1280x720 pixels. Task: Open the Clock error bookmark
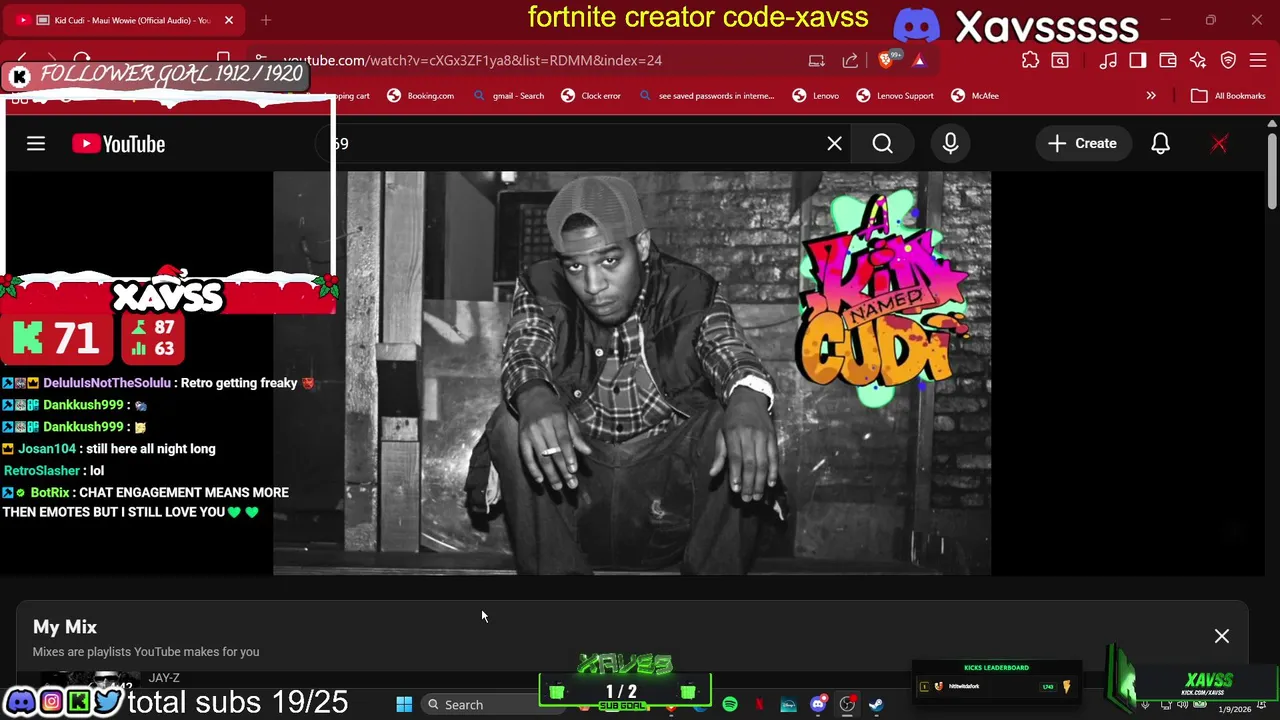pos(591,96)
